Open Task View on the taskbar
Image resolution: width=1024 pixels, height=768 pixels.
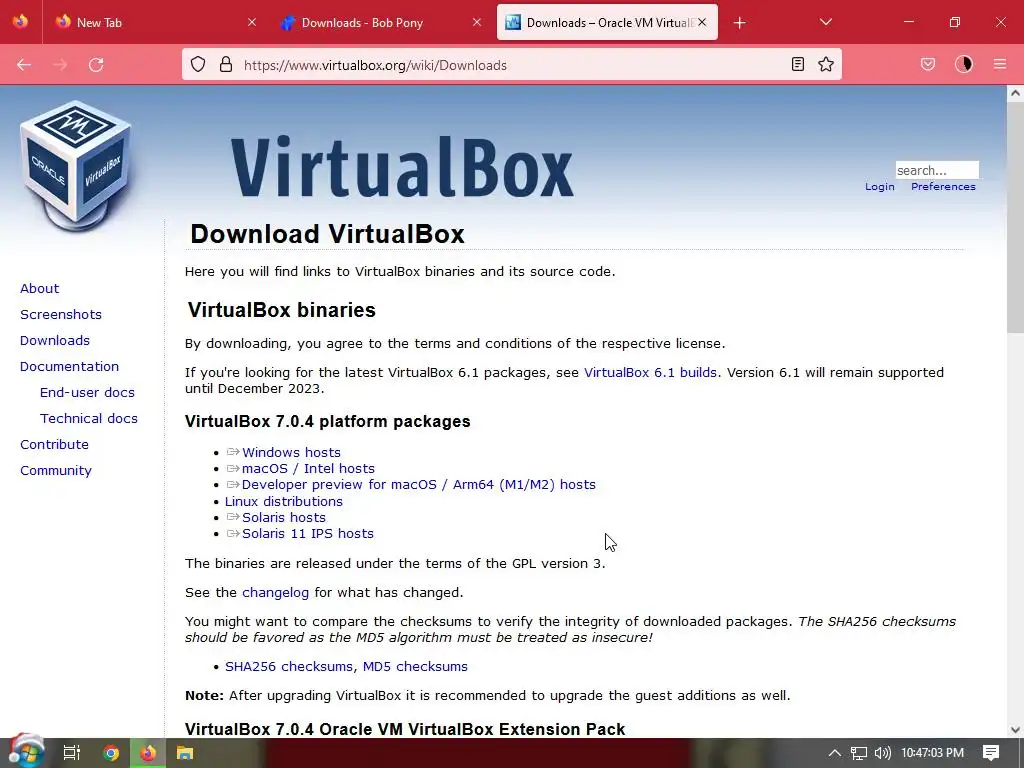pos(71,753)
